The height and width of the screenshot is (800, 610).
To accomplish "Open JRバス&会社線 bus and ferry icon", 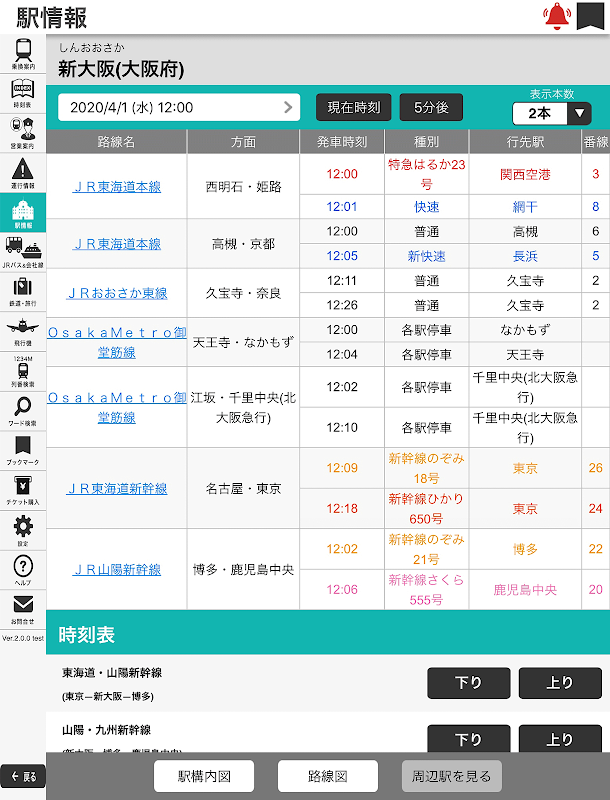I will click(x=23, y=253).
